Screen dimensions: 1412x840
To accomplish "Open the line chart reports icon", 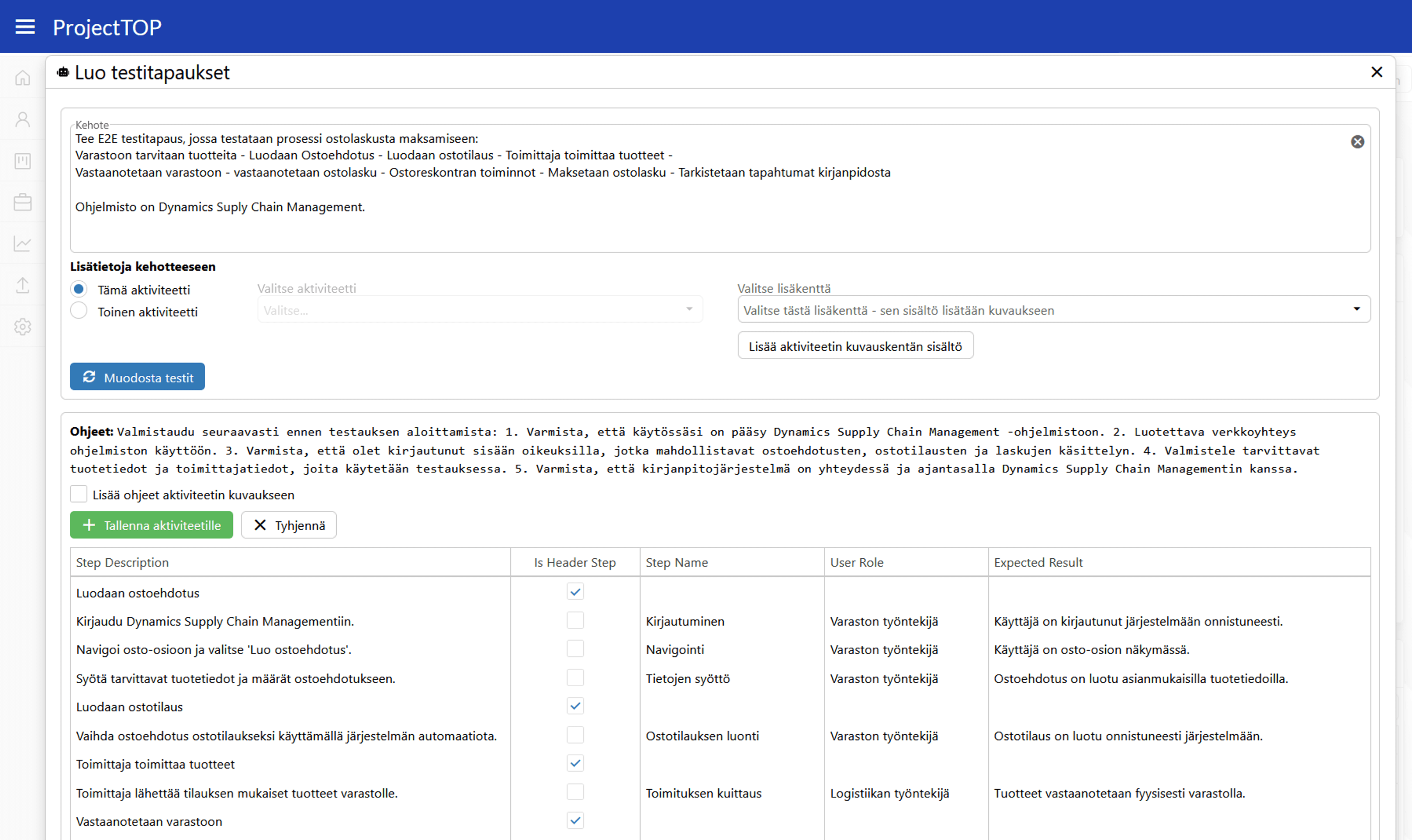I will [x=23, y=243].
